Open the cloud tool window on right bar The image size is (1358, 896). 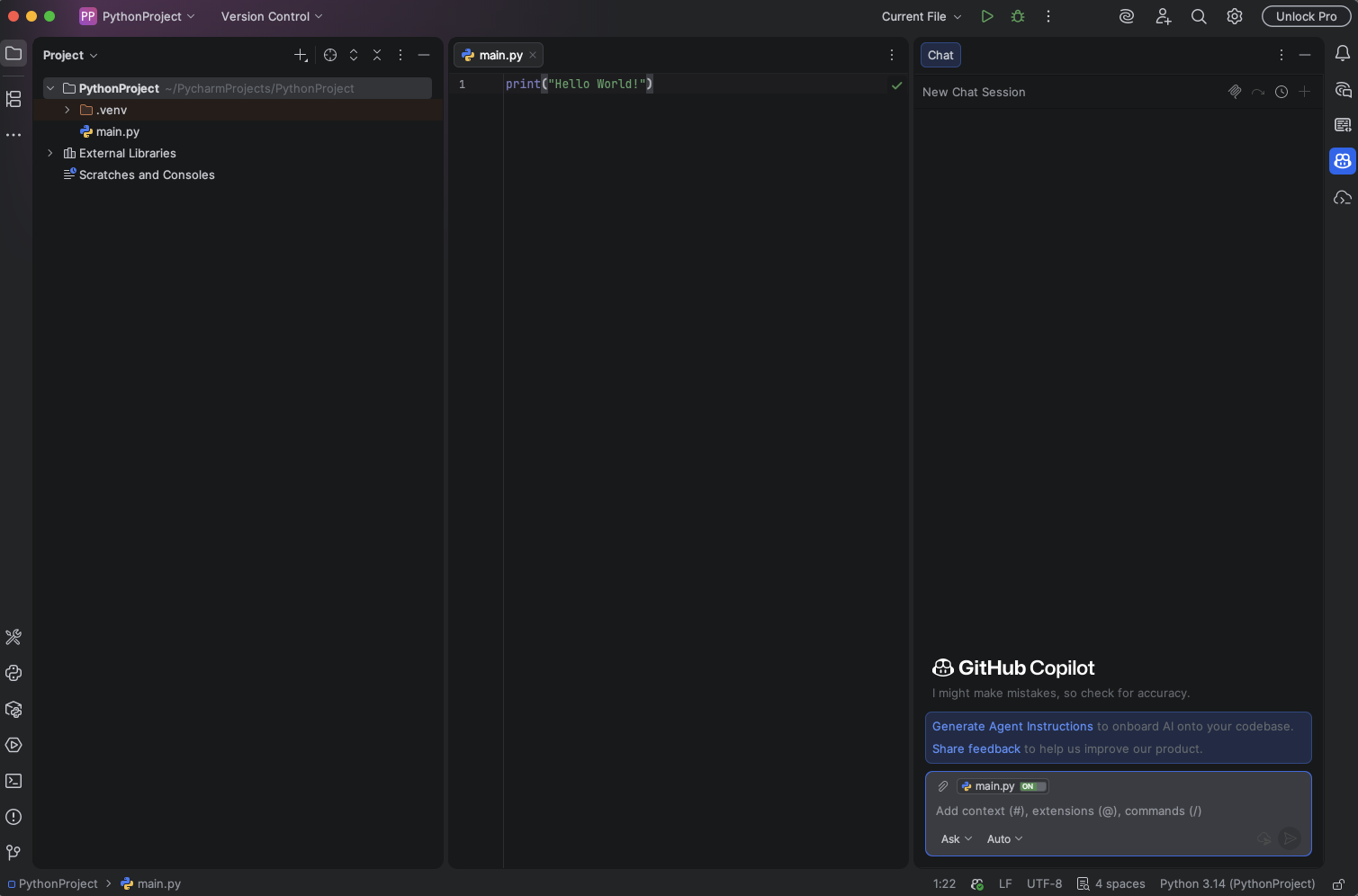pos(1343,197)
